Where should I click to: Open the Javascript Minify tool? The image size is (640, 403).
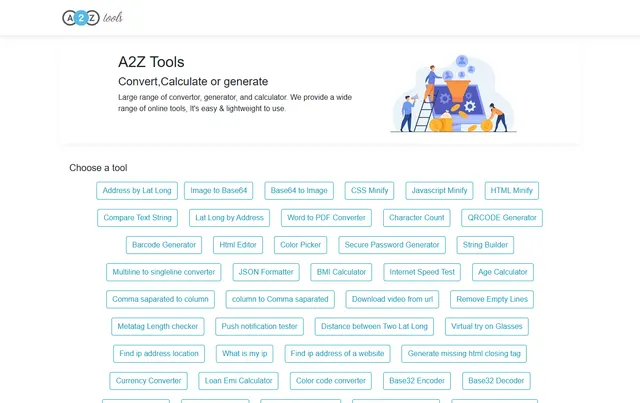pos(439,191)
